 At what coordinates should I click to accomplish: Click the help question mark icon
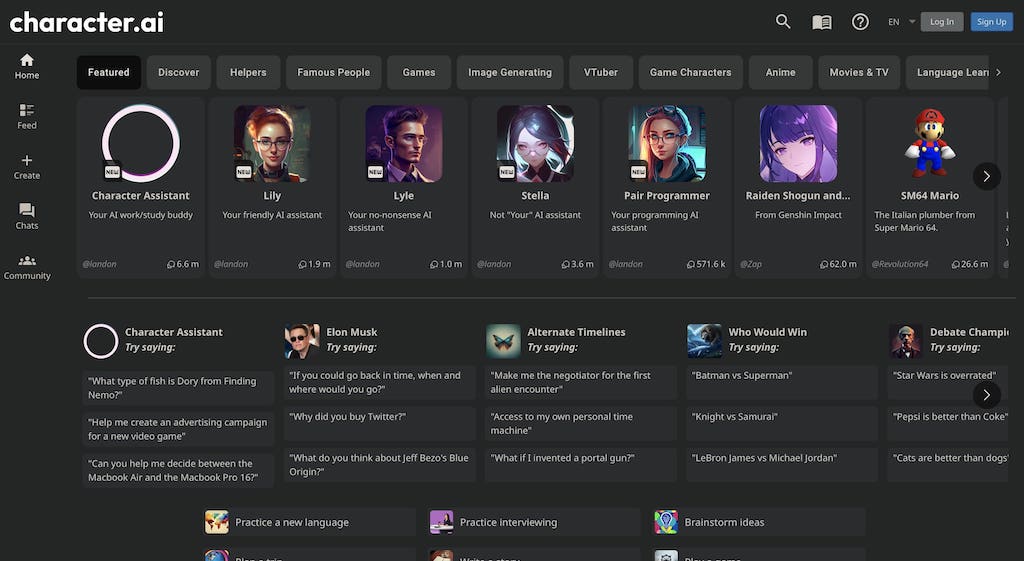click(x=860, y=22)
